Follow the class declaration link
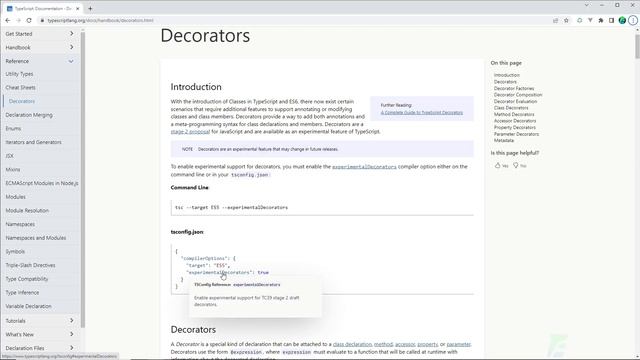This screenshot has width=640, height=360. click(x=352, y=344)
